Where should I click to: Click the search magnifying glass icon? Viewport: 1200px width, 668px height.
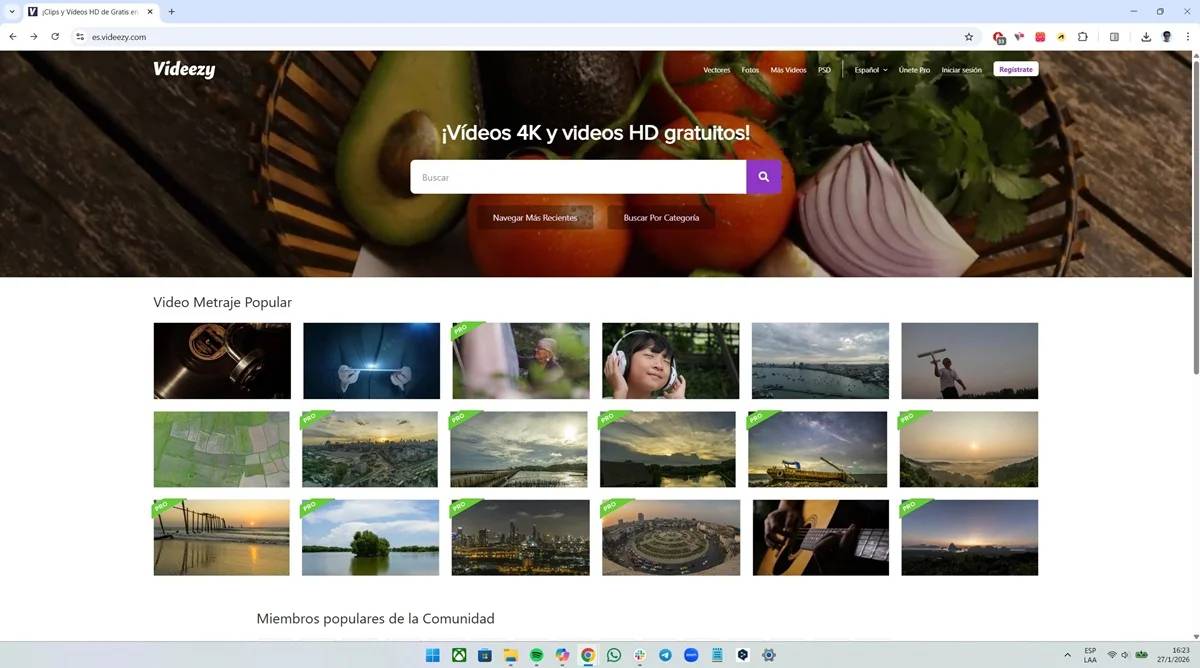tap(763, 176)
